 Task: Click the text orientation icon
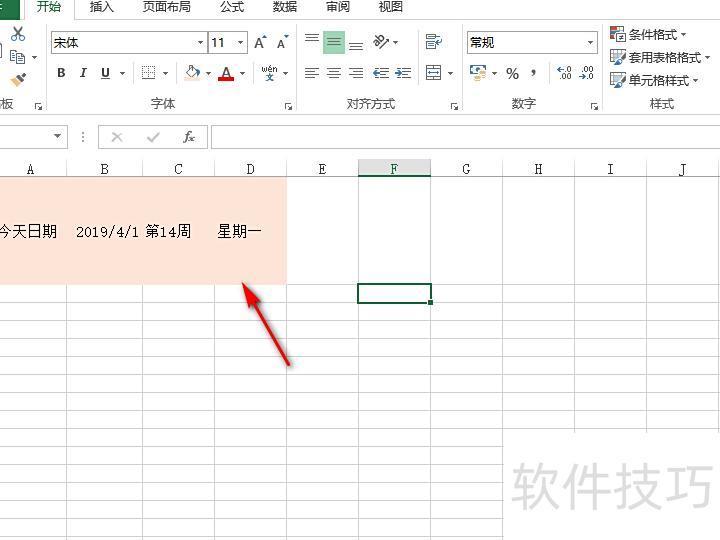[x=381, y=42]
